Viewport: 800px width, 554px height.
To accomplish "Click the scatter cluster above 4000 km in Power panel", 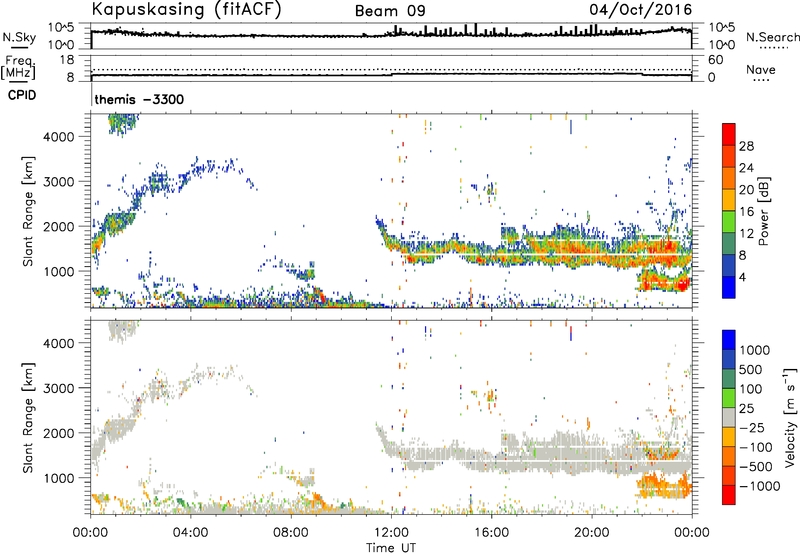I will coord(123,124).
